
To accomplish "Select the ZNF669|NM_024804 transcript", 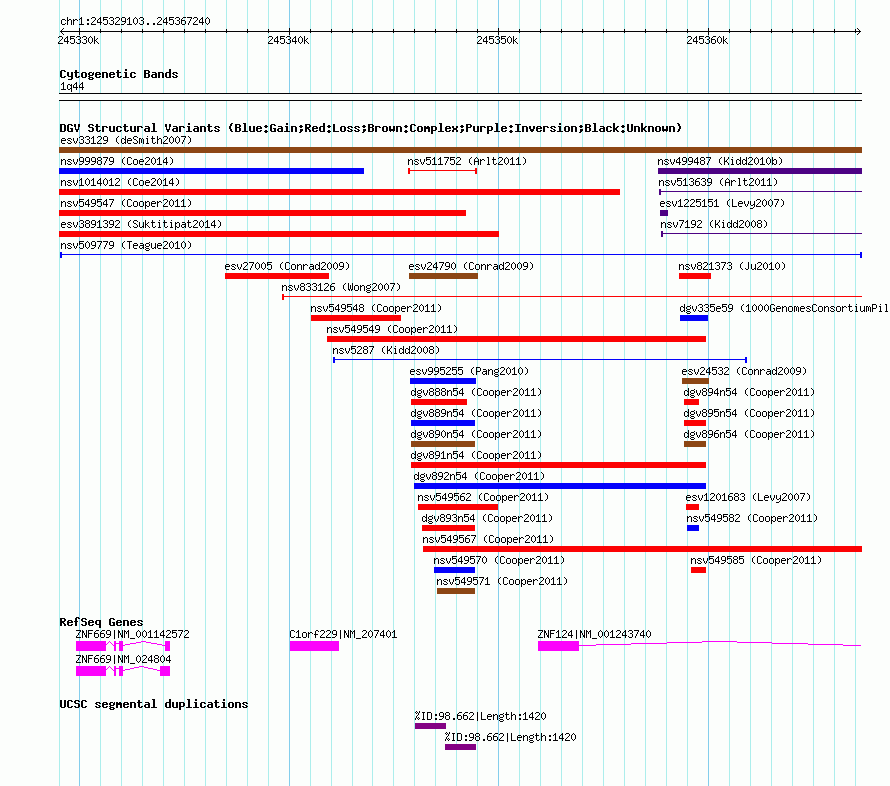I will coord(123,671).
